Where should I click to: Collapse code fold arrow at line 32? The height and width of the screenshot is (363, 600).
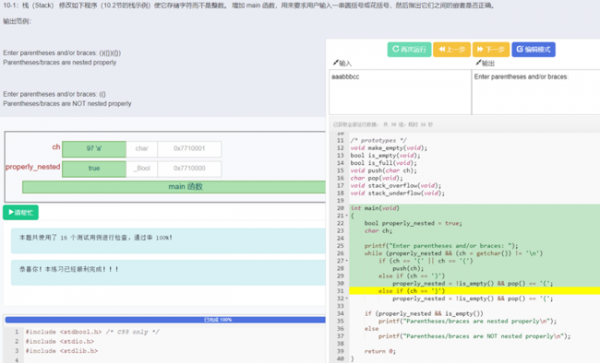tap(347, 298)
